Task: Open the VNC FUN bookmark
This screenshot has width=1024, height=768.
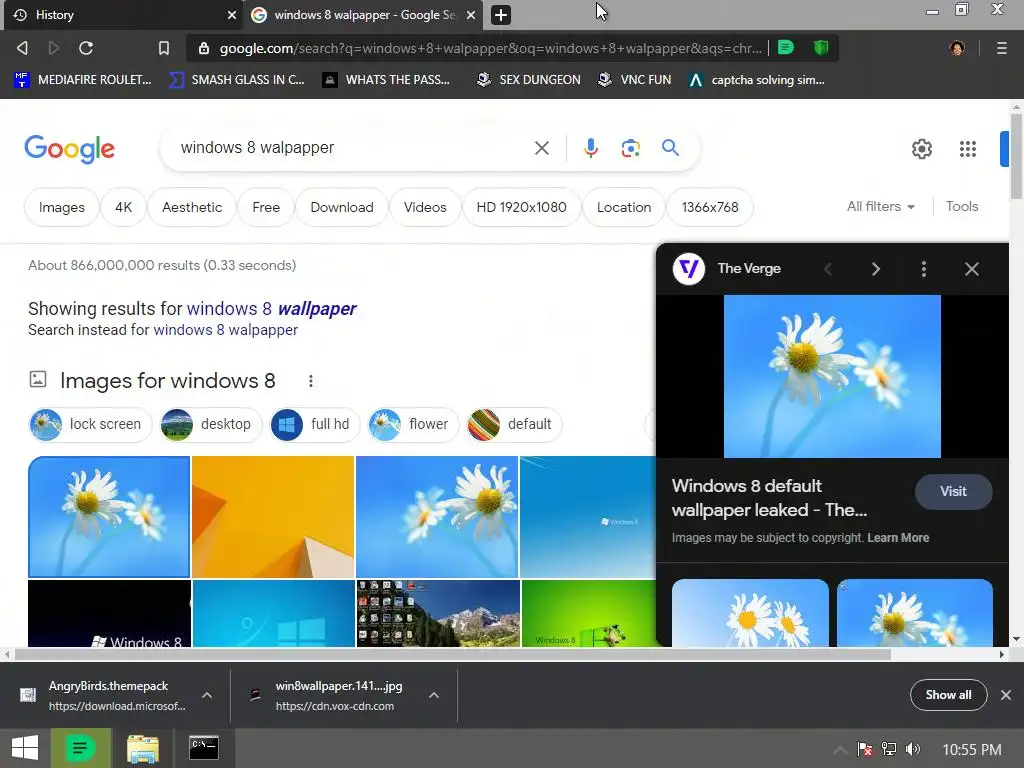Action: pos(635,80)
